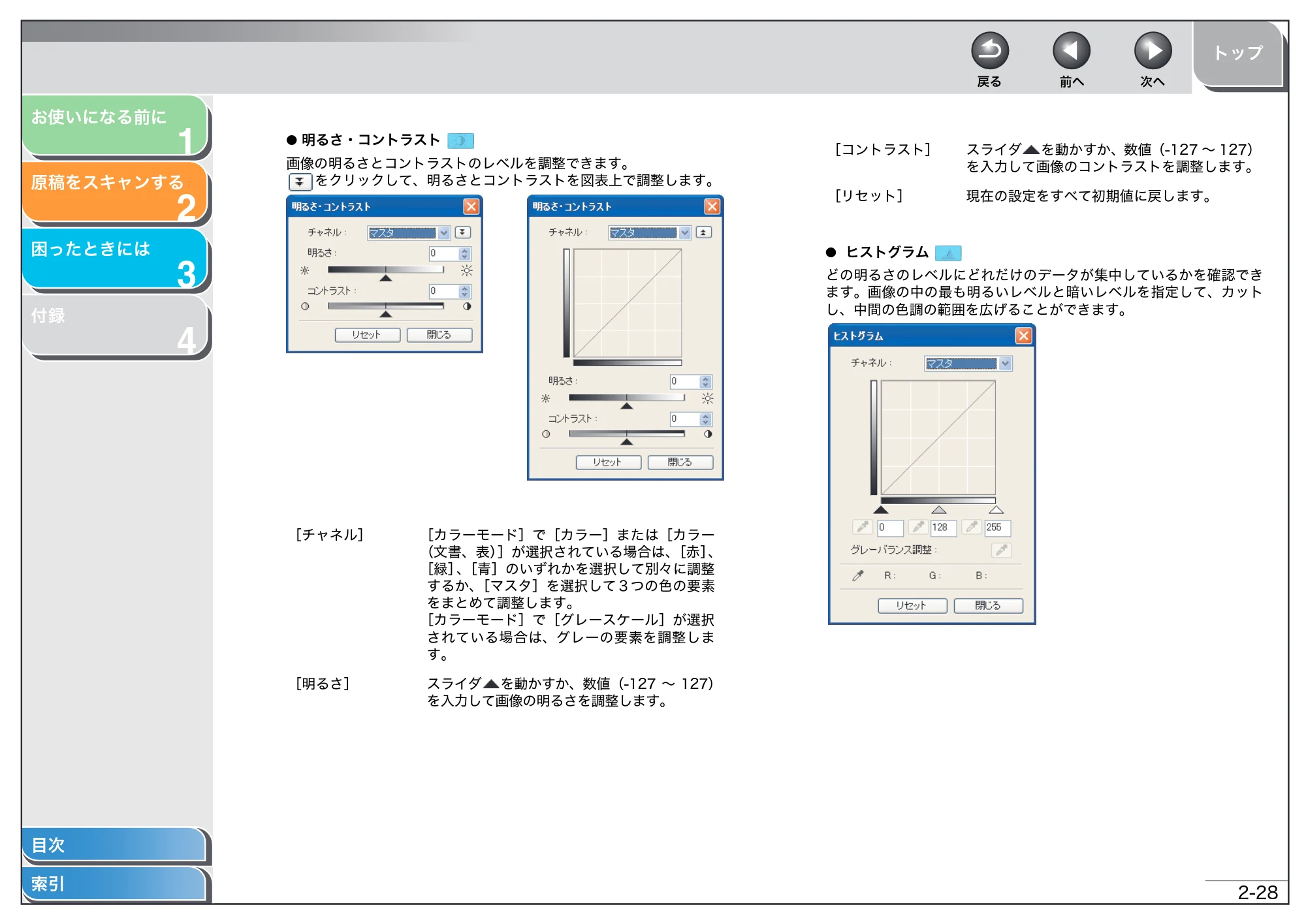The height and width of the screenshot is (924, 1306).
Task: Open the 目次 contents link
Action: tap(114, 844)
